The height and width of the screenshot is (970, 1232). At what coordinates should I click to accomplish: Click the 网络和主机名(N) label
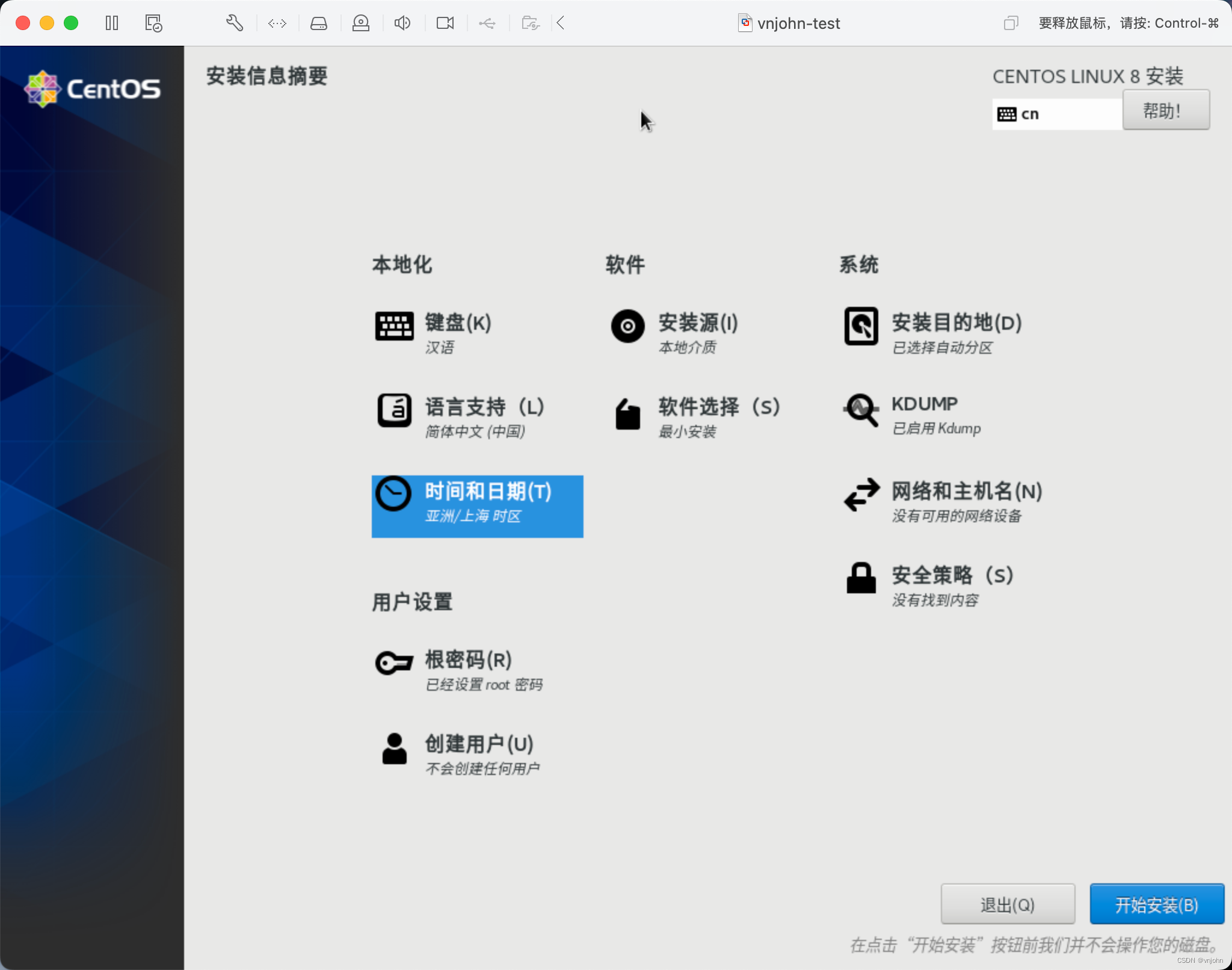click(x=967, y=491)
